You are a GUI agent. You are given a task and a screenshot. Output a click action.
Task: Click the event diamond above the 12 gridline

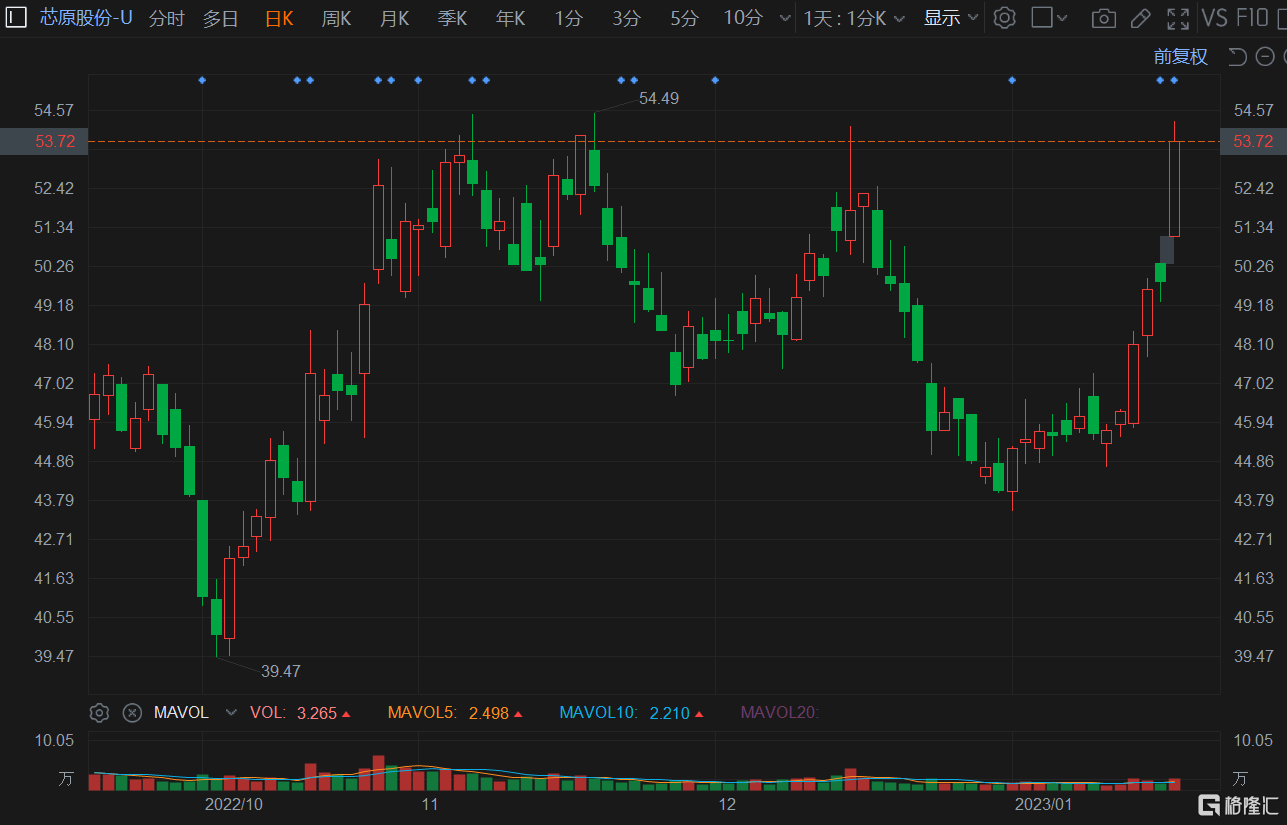coord(715,80)
